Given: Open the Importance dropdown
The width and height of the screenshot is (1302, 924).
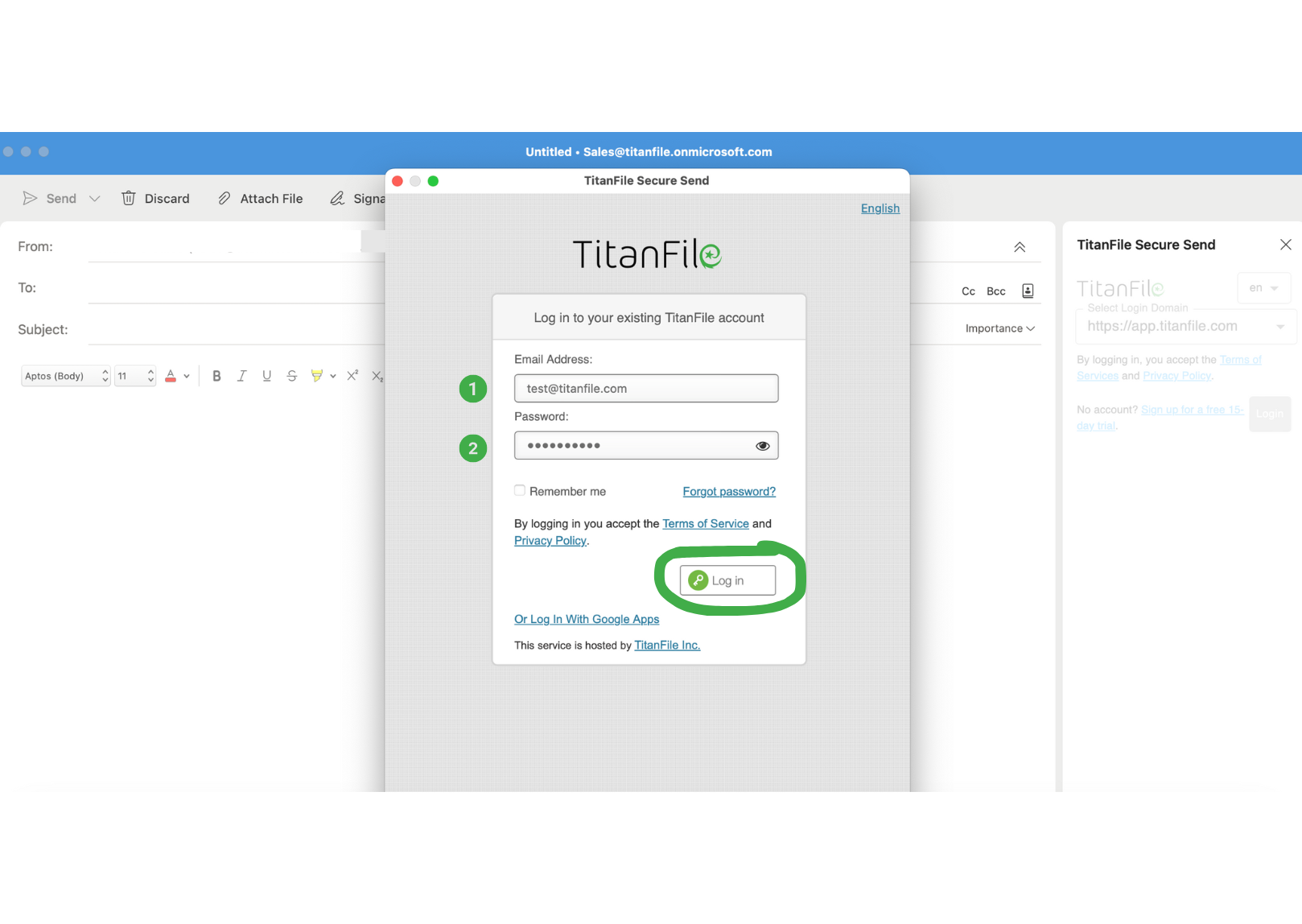Looking at the screenshot, I should (1000, 328).
